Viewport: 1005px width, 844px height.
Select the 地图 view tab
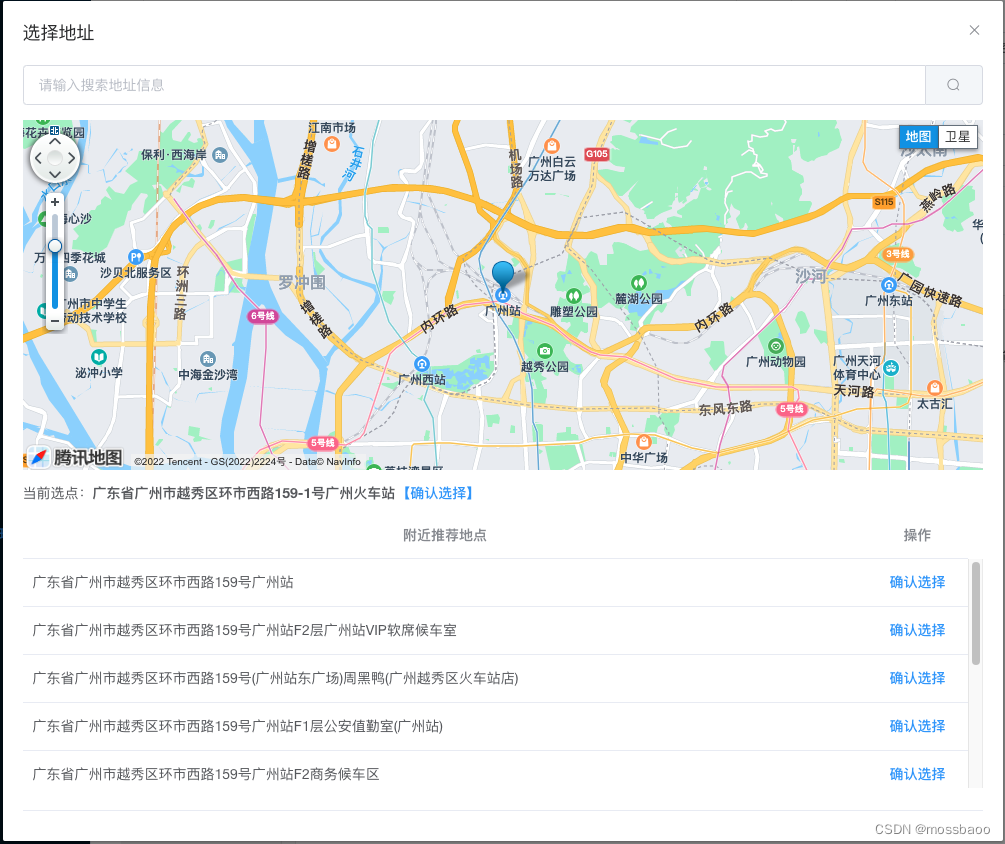click(x=917, y=137)
